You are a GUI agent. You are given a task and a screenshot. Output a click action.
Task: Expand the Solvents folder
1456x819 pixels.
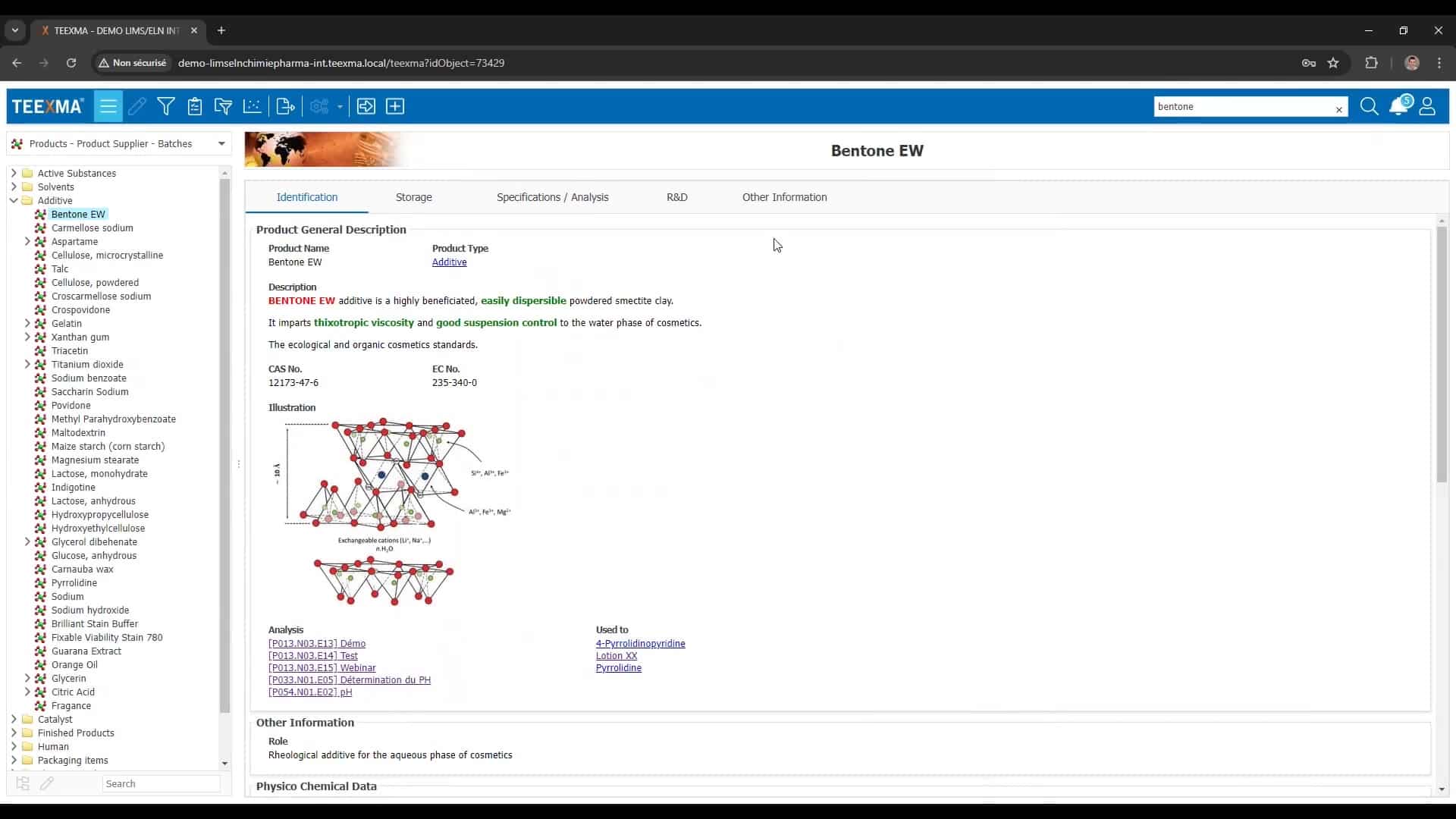[x=14, y=187]
